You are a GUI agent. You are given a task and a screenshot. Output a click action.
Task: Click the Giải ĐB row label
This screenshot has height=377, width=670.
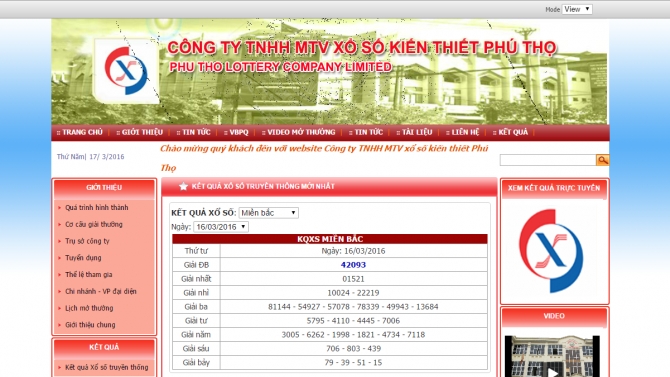(196, 265)
